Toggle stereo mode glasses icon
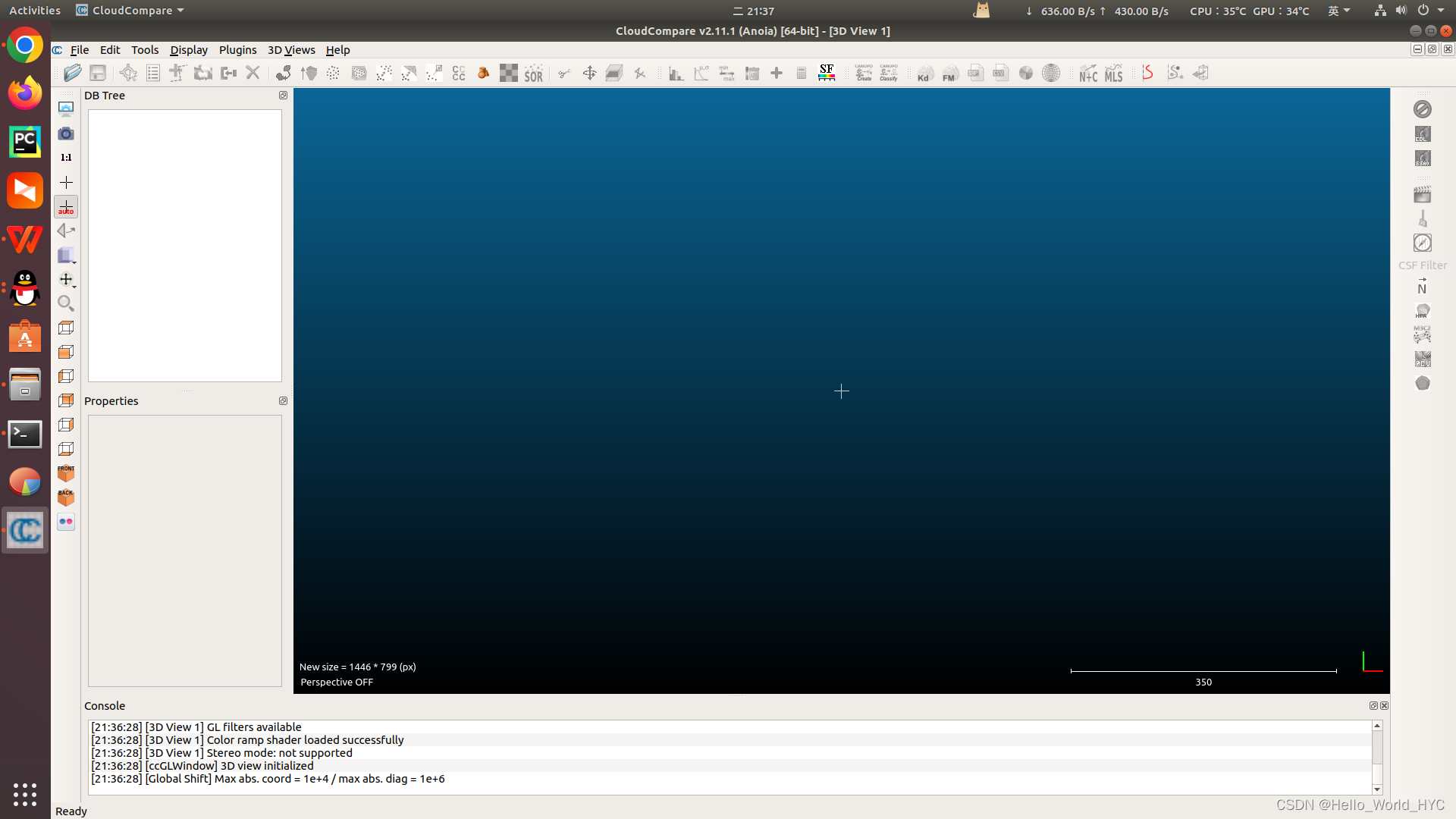This screenshot has height=819, width=1456. 66,522
